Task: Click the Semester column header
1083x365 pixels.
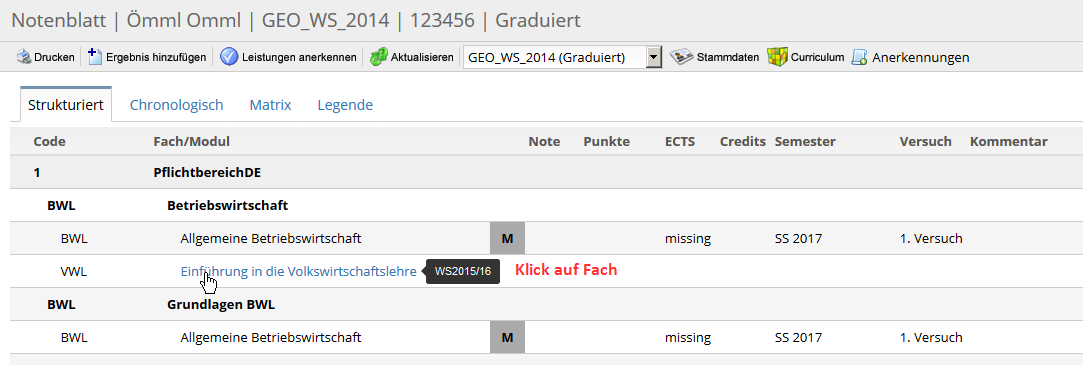Action: coord(805,142)
